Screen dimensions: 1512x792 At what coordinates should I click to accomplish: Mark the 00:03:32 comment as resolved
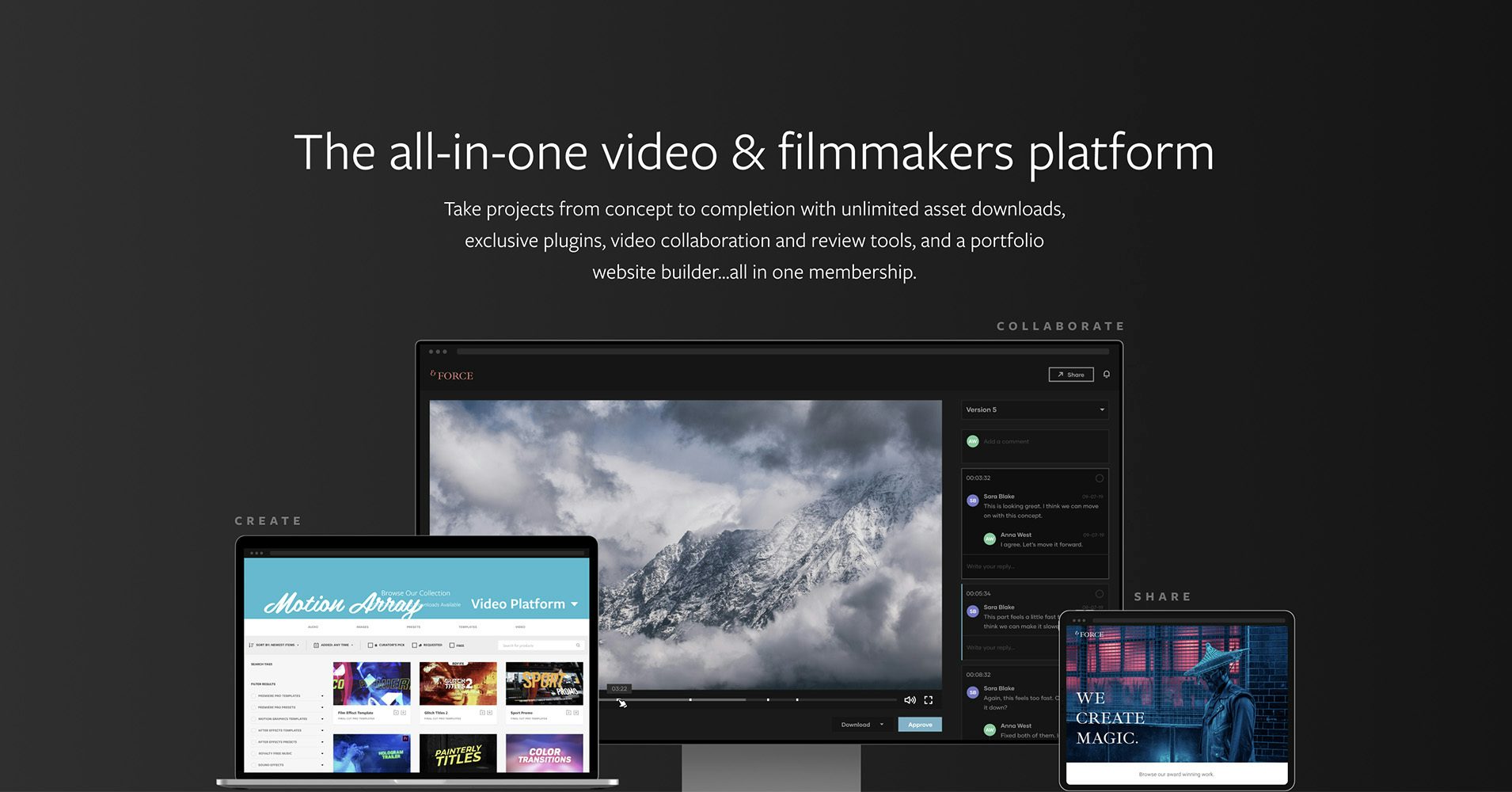(1099, 478)
